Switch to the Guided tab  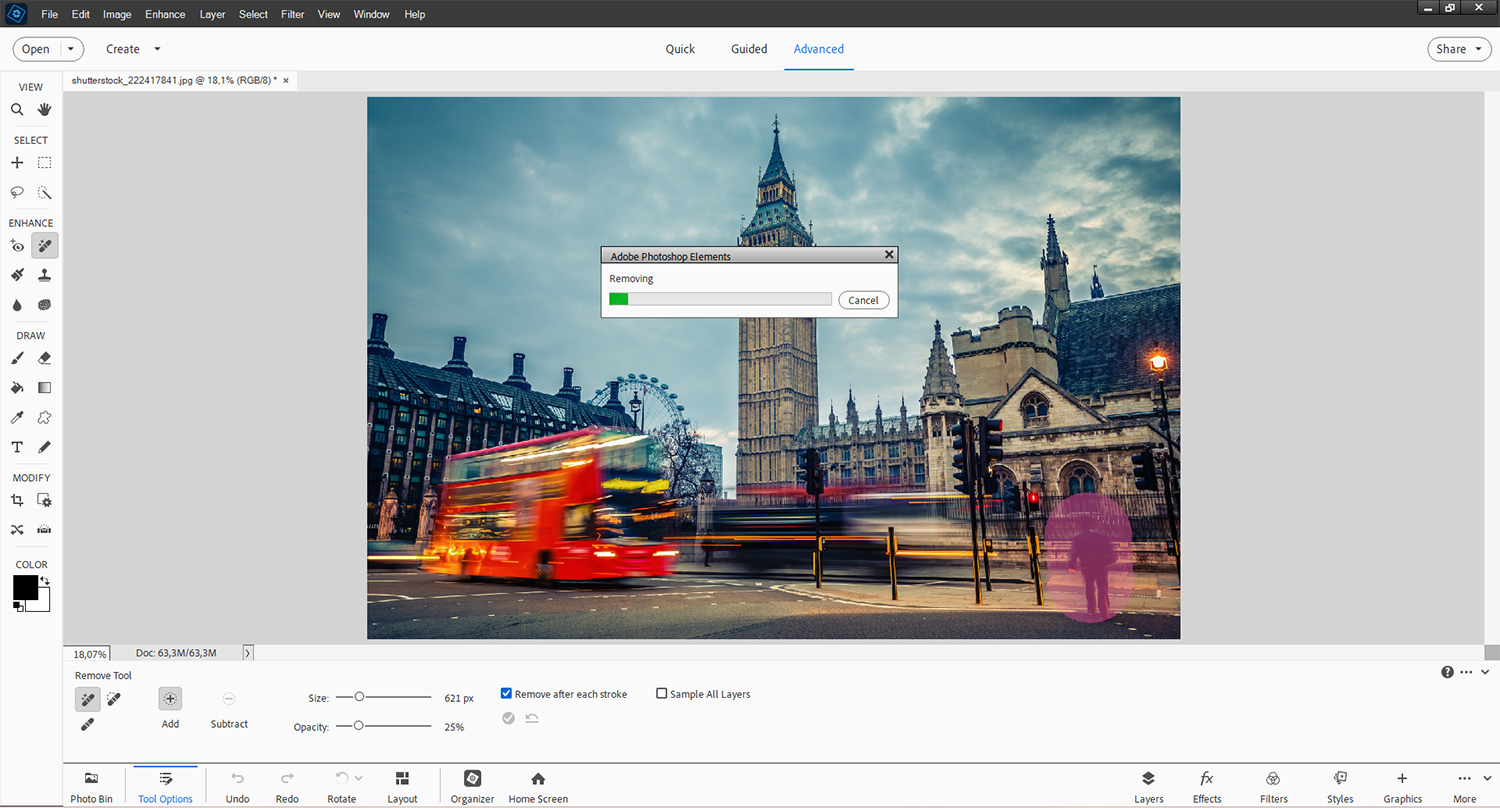pyautogui.click(x=749, y=49)
